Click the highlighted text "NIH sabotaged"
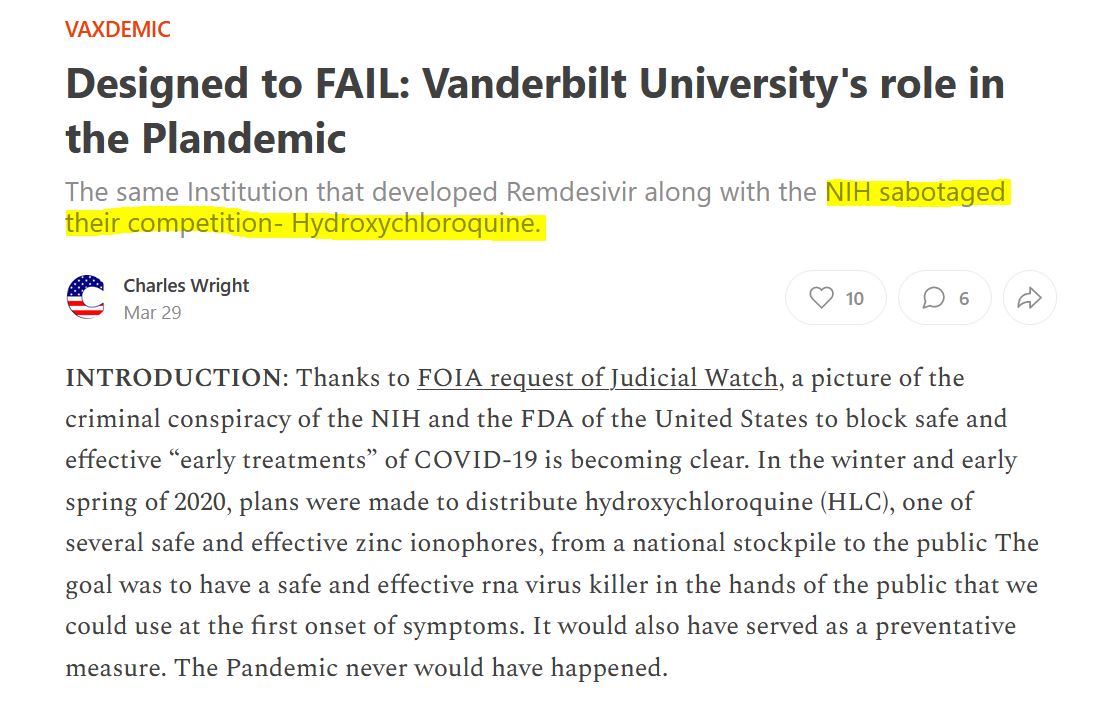 click(915, 191)
